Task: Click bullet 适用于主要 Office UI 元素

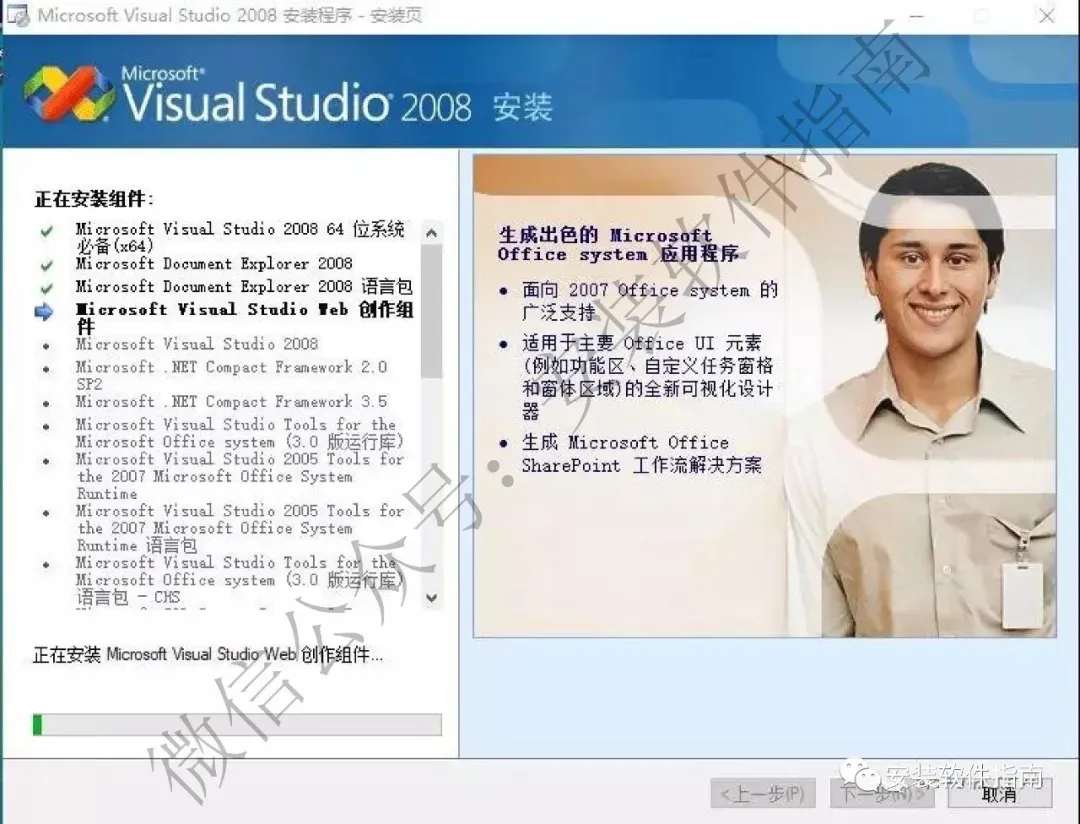Action: 647,377
